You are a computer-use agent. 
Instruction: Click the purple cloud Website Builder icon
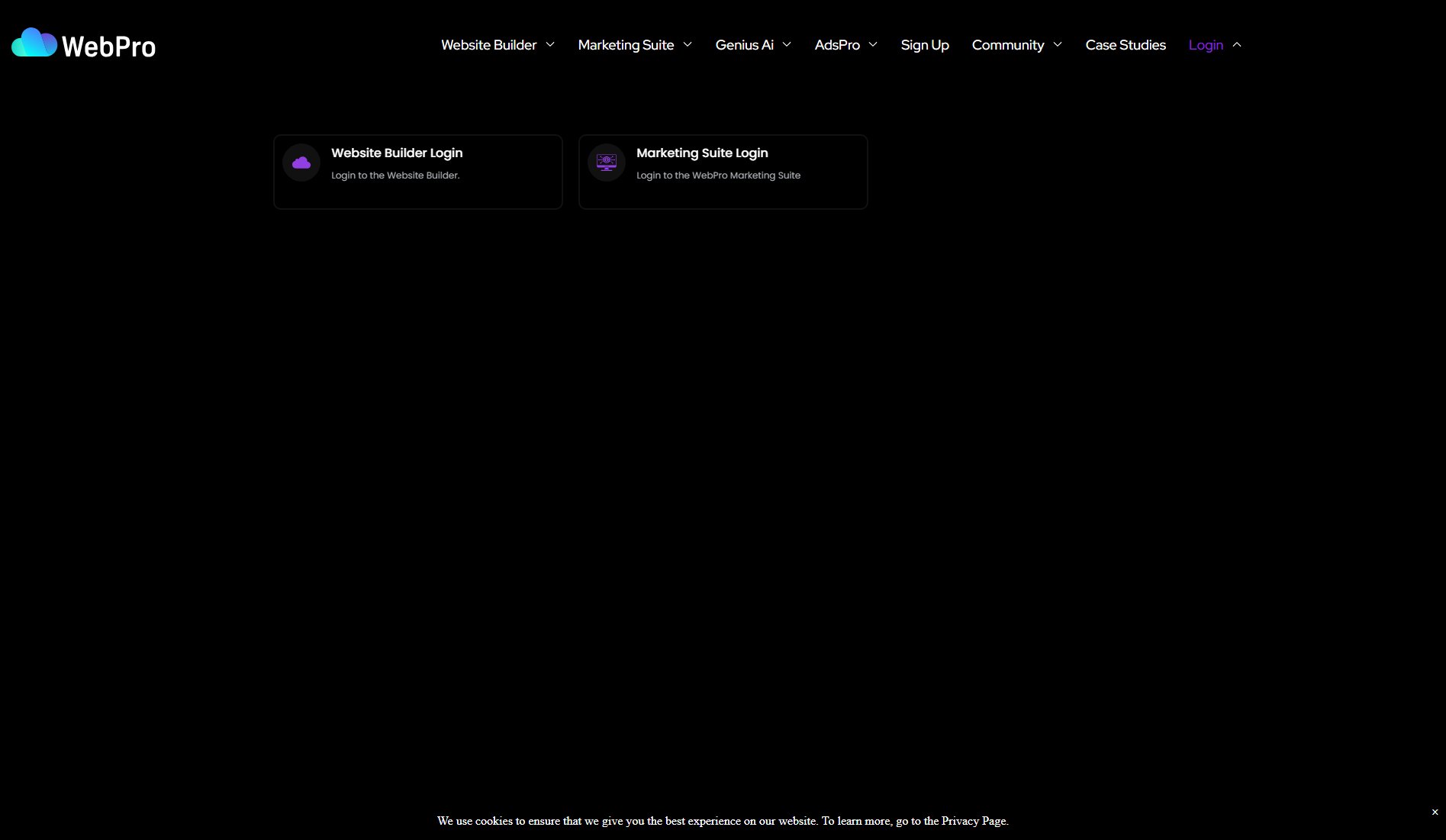coord(301,163)
